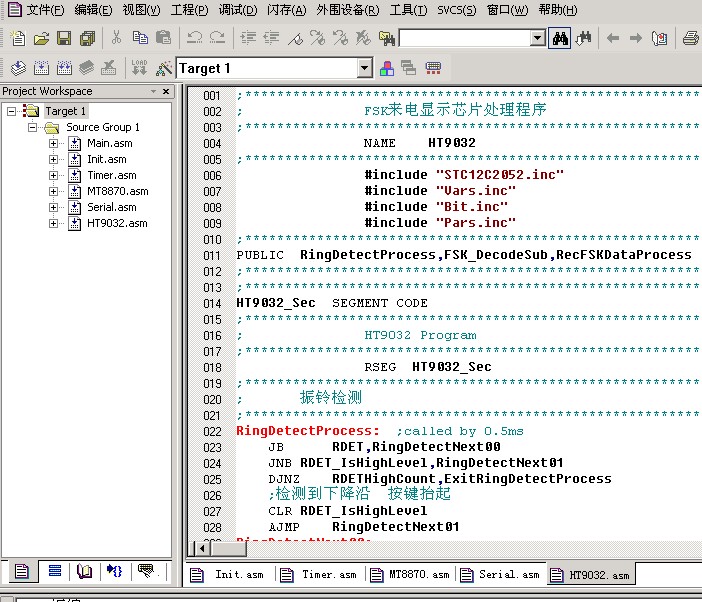Redo the last edit
The image size is (702, 602).
[218, 38]
